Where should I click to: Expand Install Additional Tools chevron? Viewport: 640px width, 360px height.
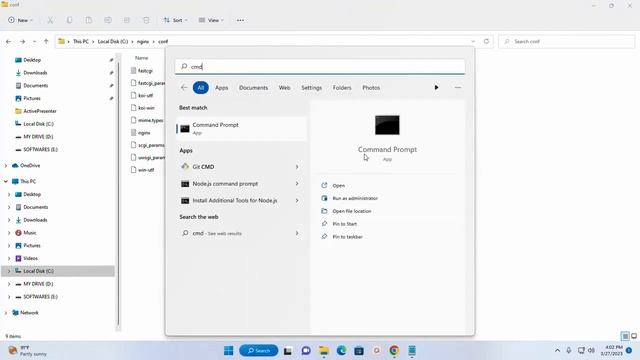pos(297,200)
